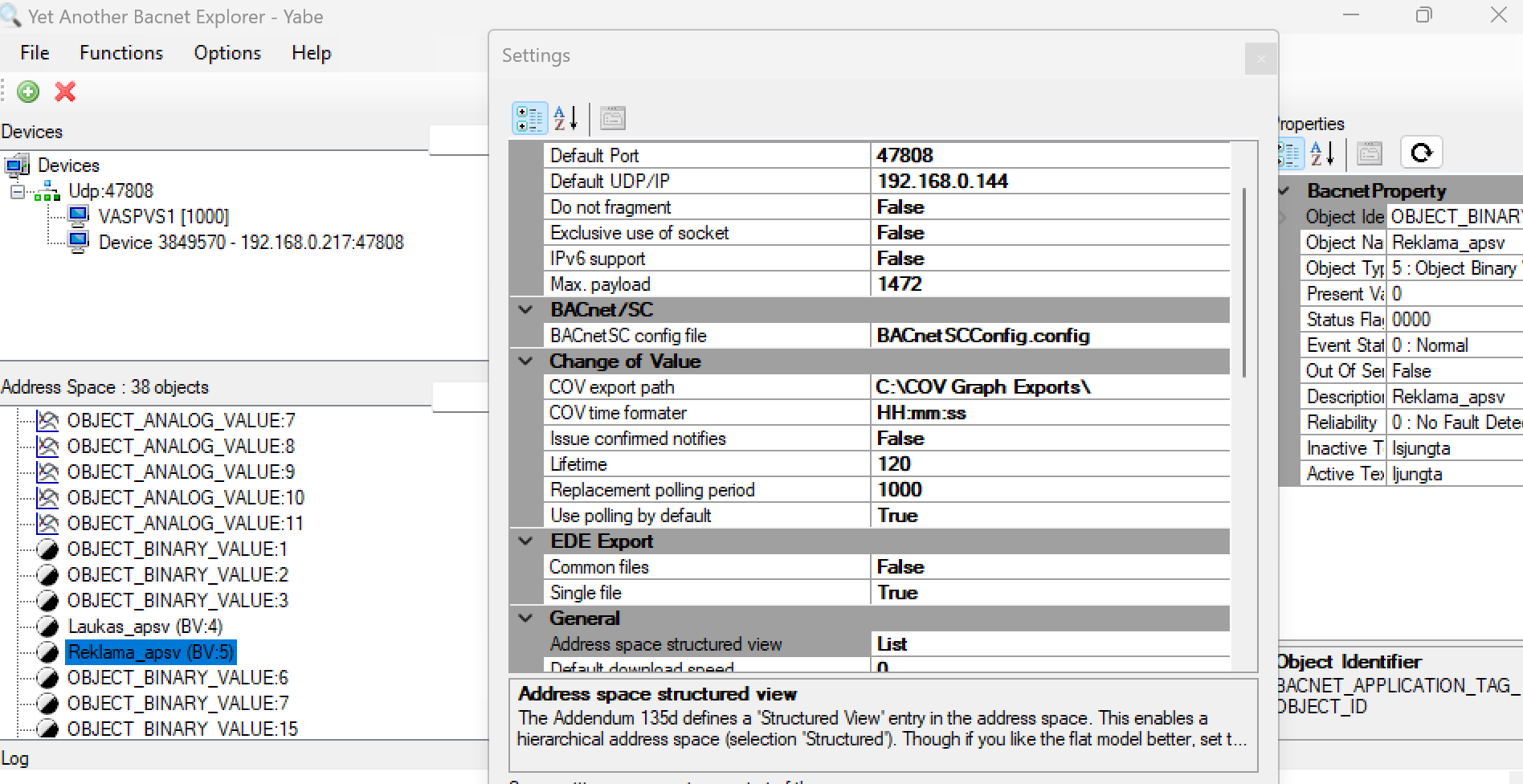Viewport: 1523px width, 784px height.
Task: Expand the Object Identifier property row
Action: click(1283, 217)
